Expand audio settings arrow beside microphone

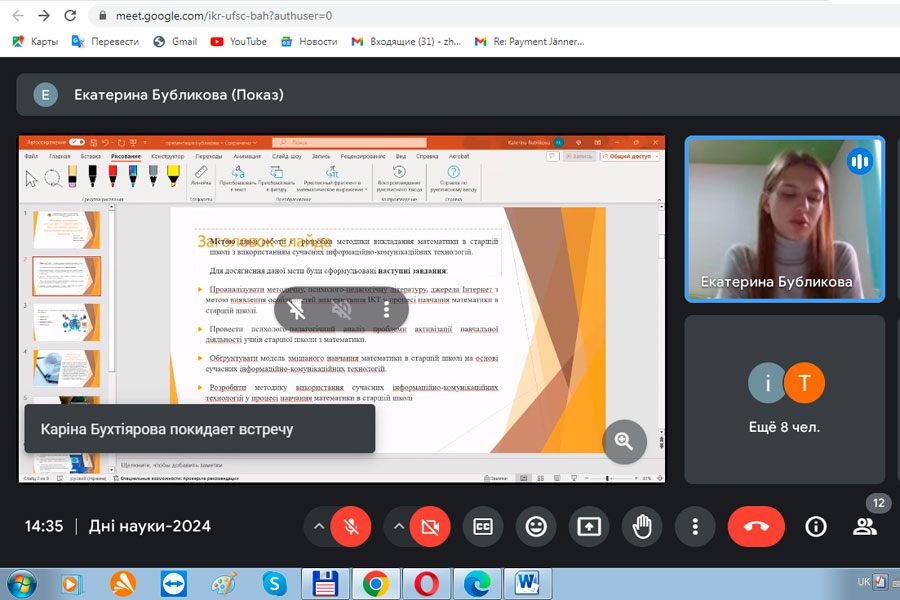coord(317,527)
